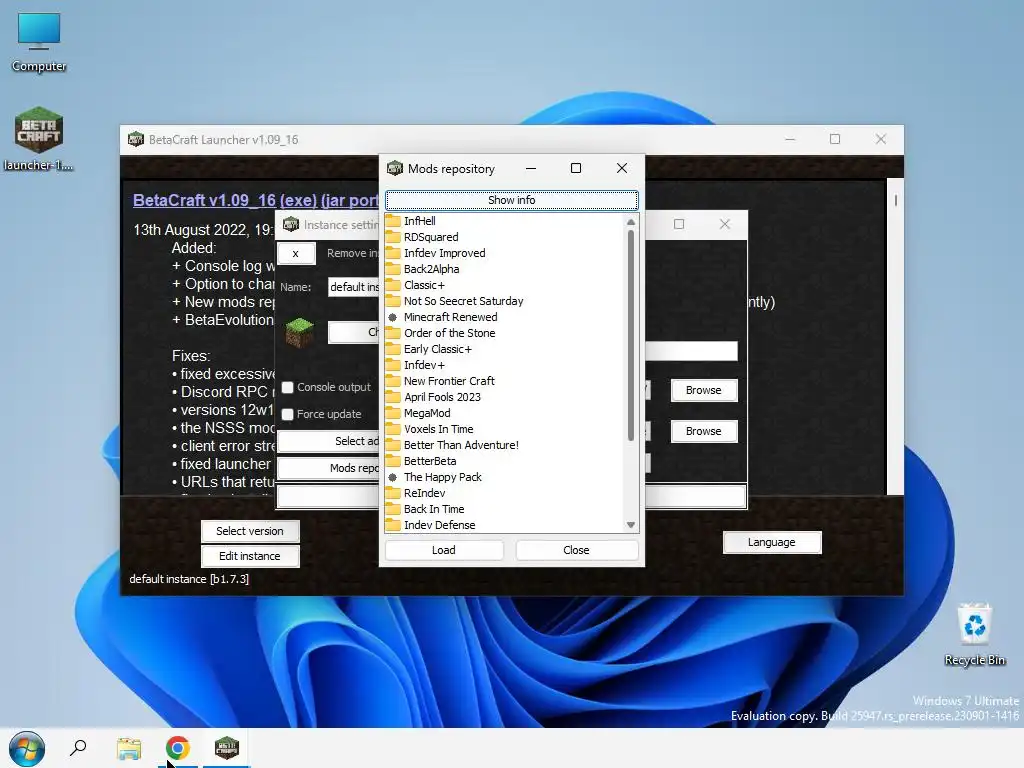Select the New Frontier Craft folder

[440, 381]
